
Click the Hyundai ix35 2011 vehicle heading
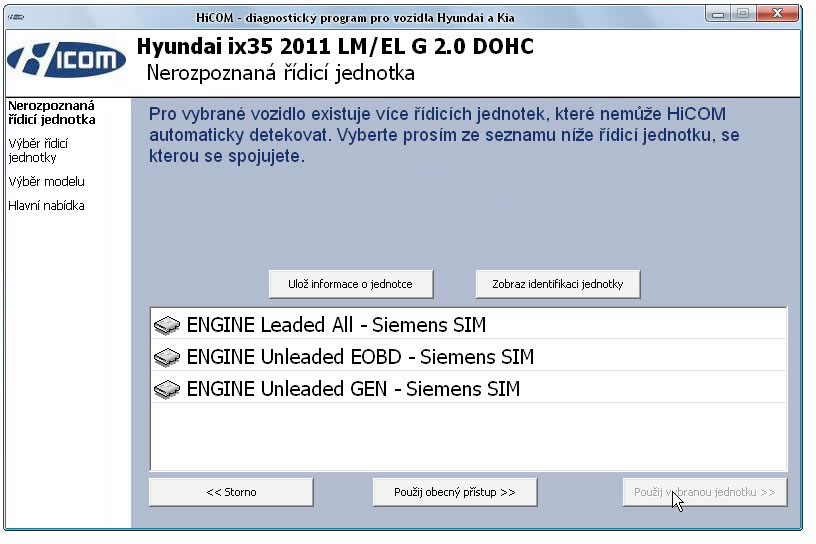335,46
